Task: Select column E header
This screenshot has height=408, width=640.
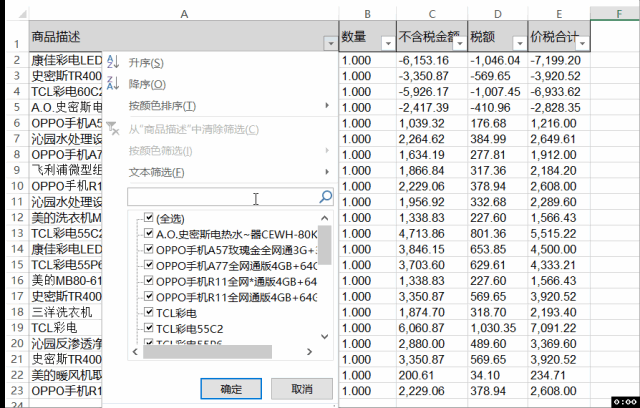Action: pos(559,14)
